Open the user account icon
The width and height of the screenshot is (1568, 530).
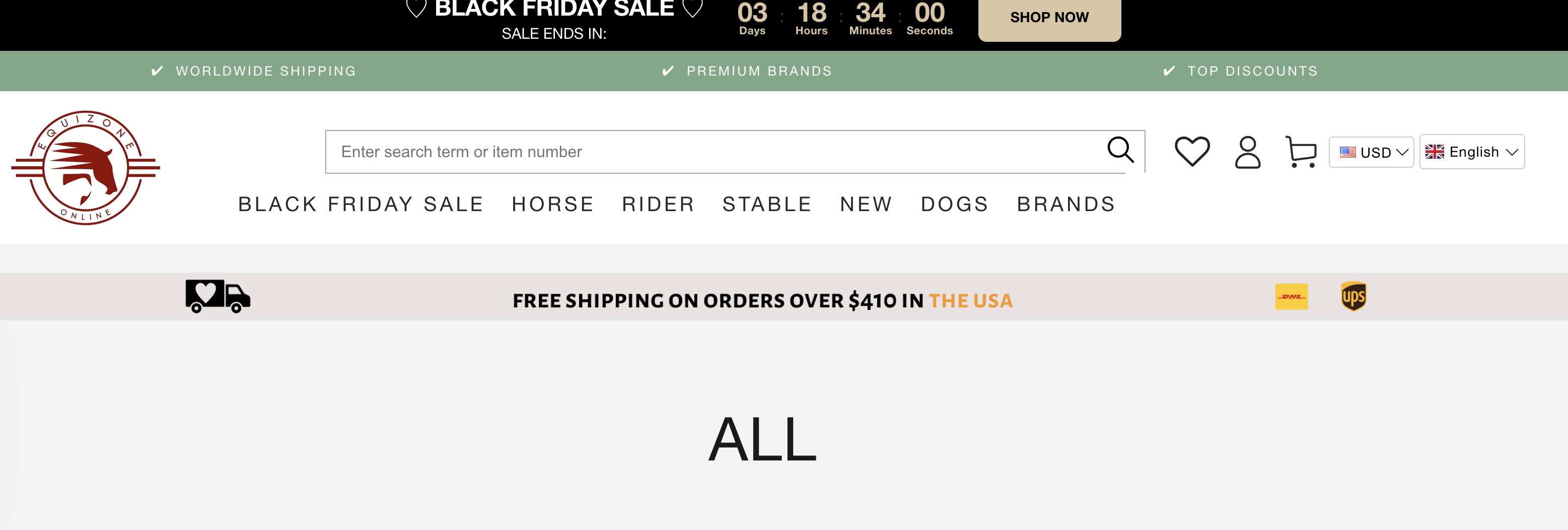coord(1247,152)
